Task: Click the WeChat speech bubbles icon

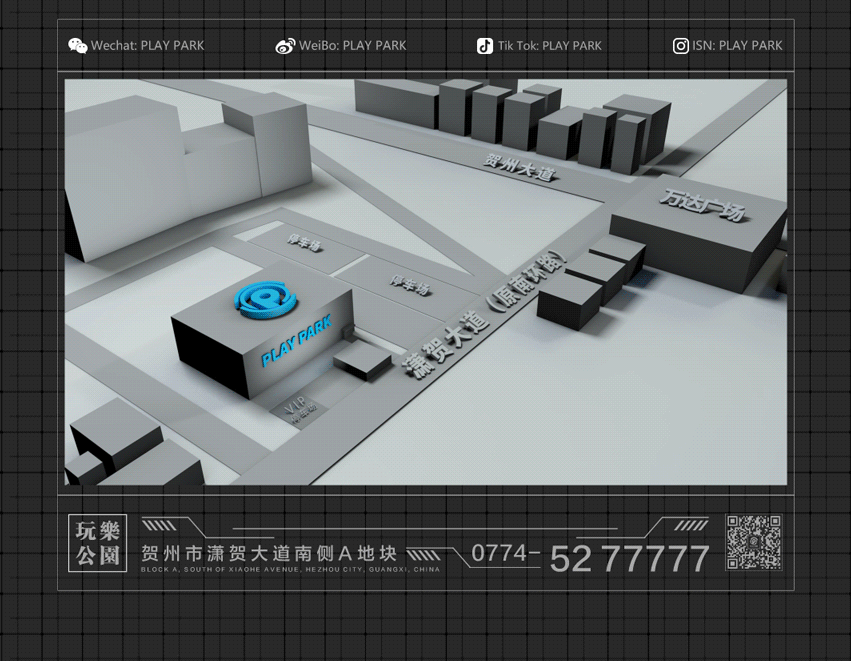Action: tap(78, 46)
